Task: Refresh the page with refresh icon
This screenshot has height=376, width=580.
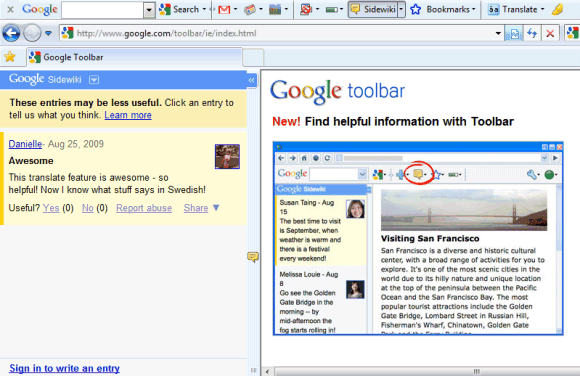Action: [532, 34]
